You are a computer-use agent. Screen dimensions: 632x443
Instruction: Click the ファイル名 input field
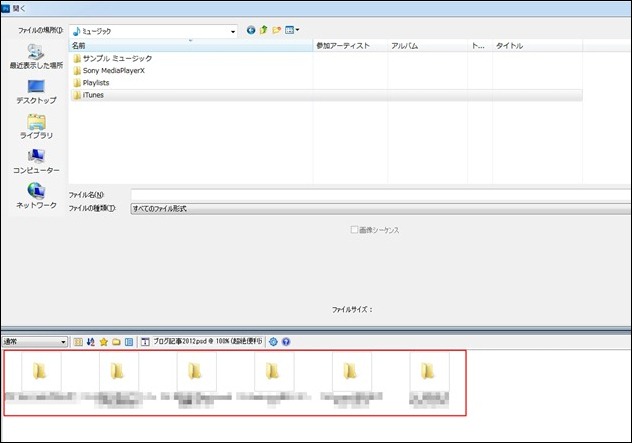click(x=380, y=194)
